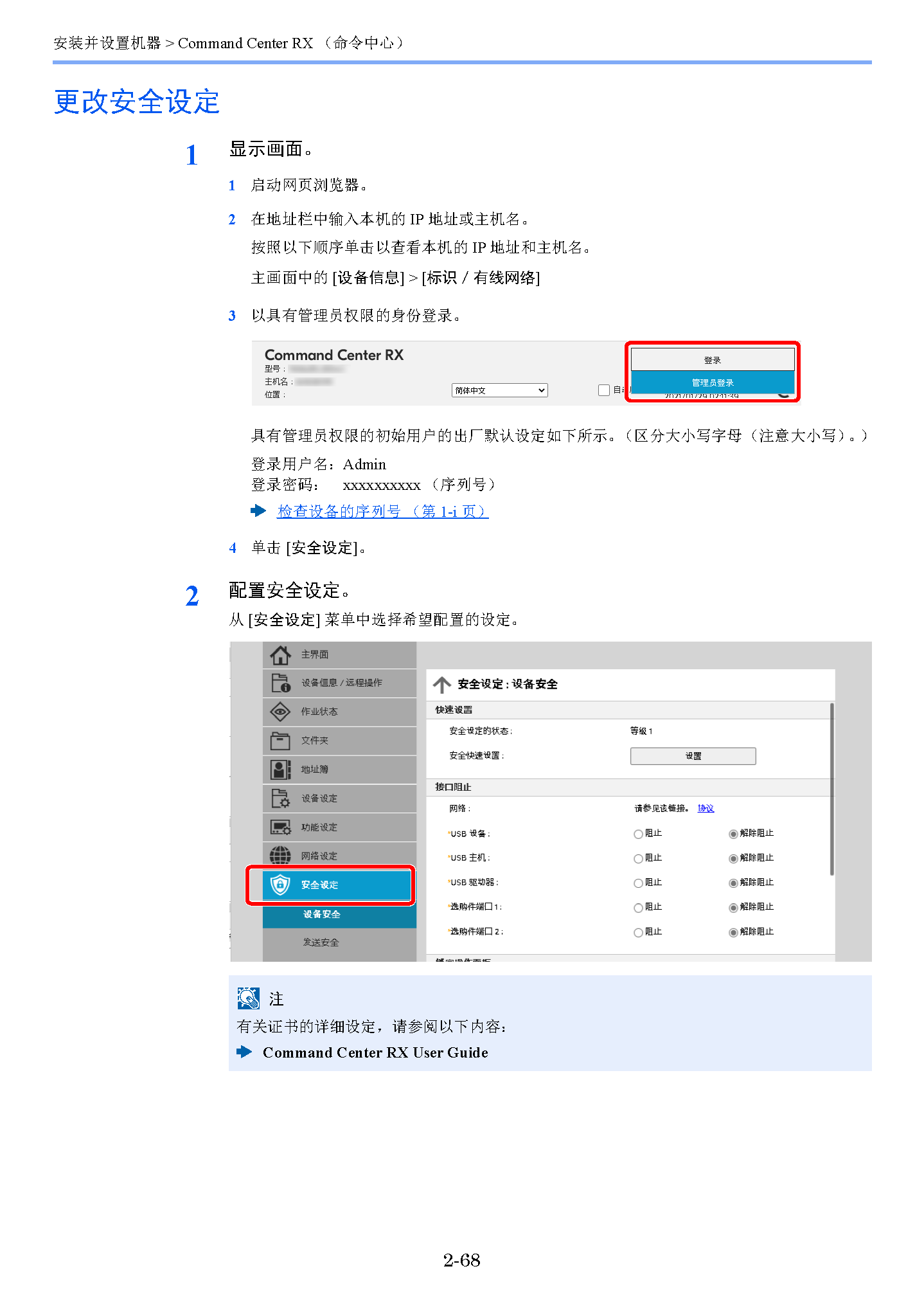Click the 设置 quick setup button
Image resolution: width=924 pixels, height=1316 pixels.
(x=693, y=756)
